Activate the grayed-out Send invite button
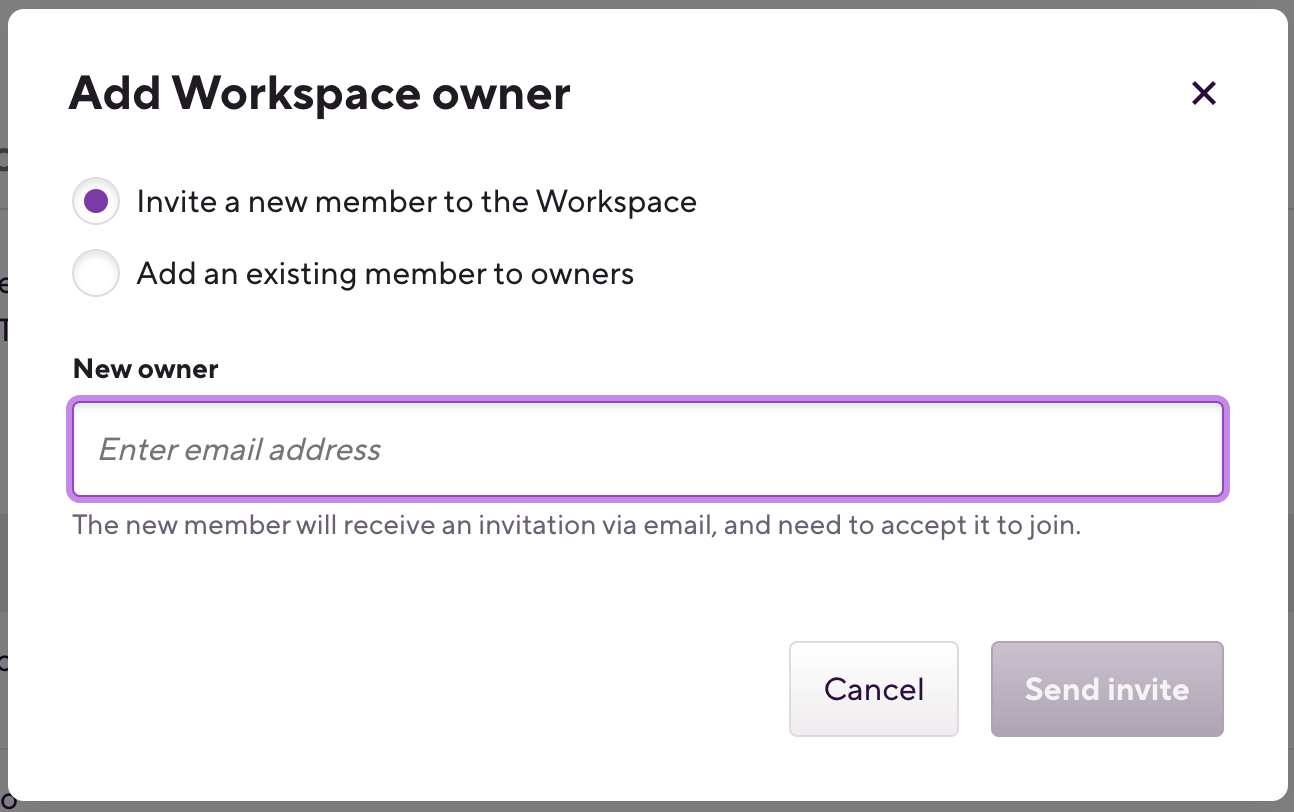The image size is (1294, 812). [x=1106, y=689]
